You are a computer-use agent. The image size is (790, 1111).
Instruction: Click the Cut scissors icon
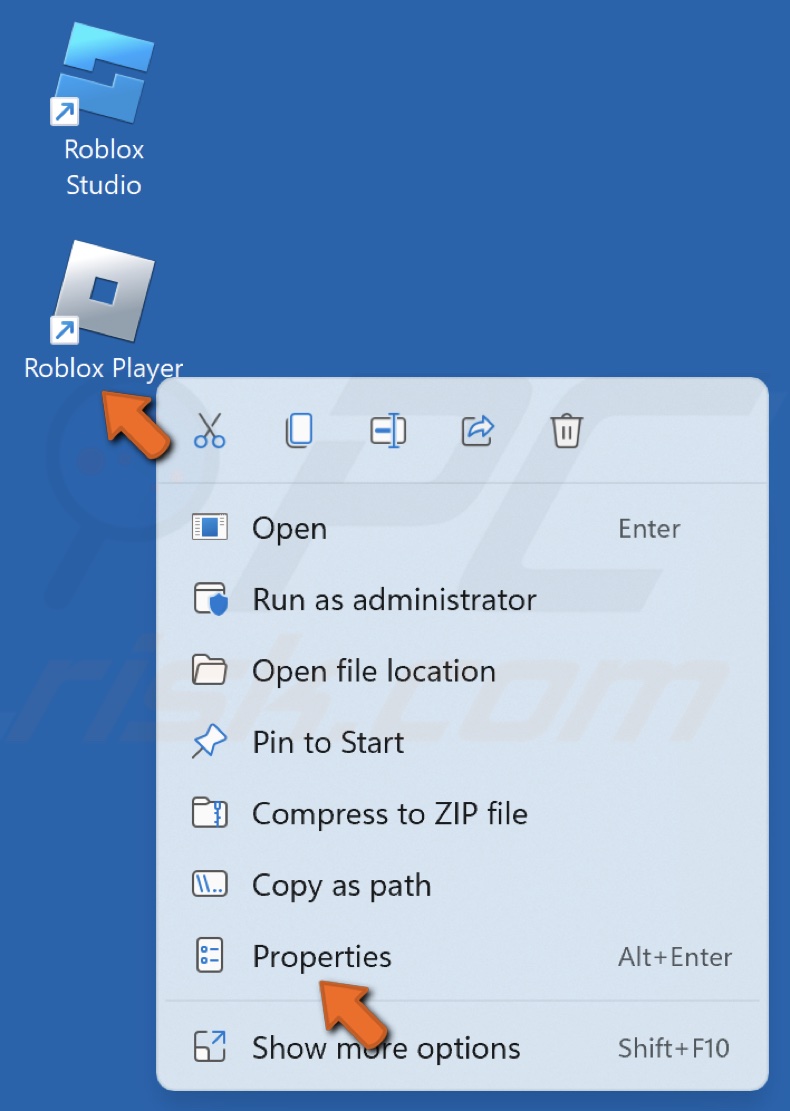tap(209, 431)
